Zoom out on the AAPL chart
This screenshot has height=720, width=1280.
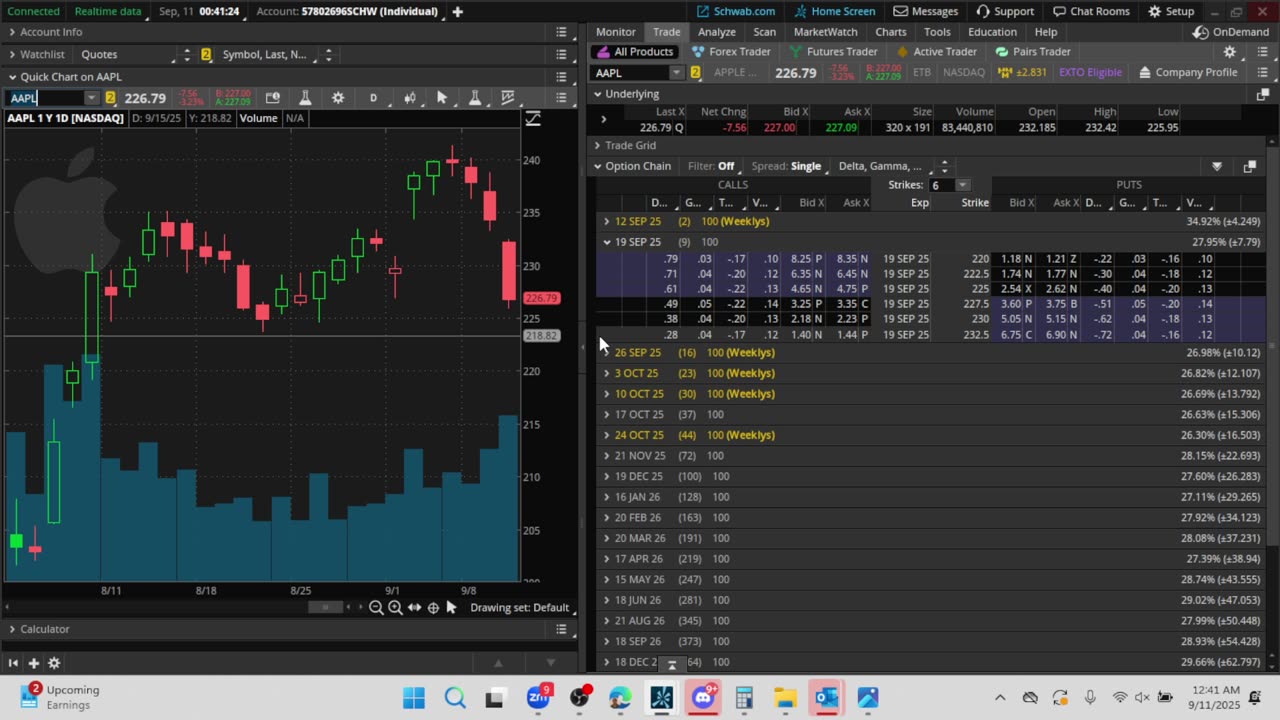pyautogui.click(x=376, y=608)
